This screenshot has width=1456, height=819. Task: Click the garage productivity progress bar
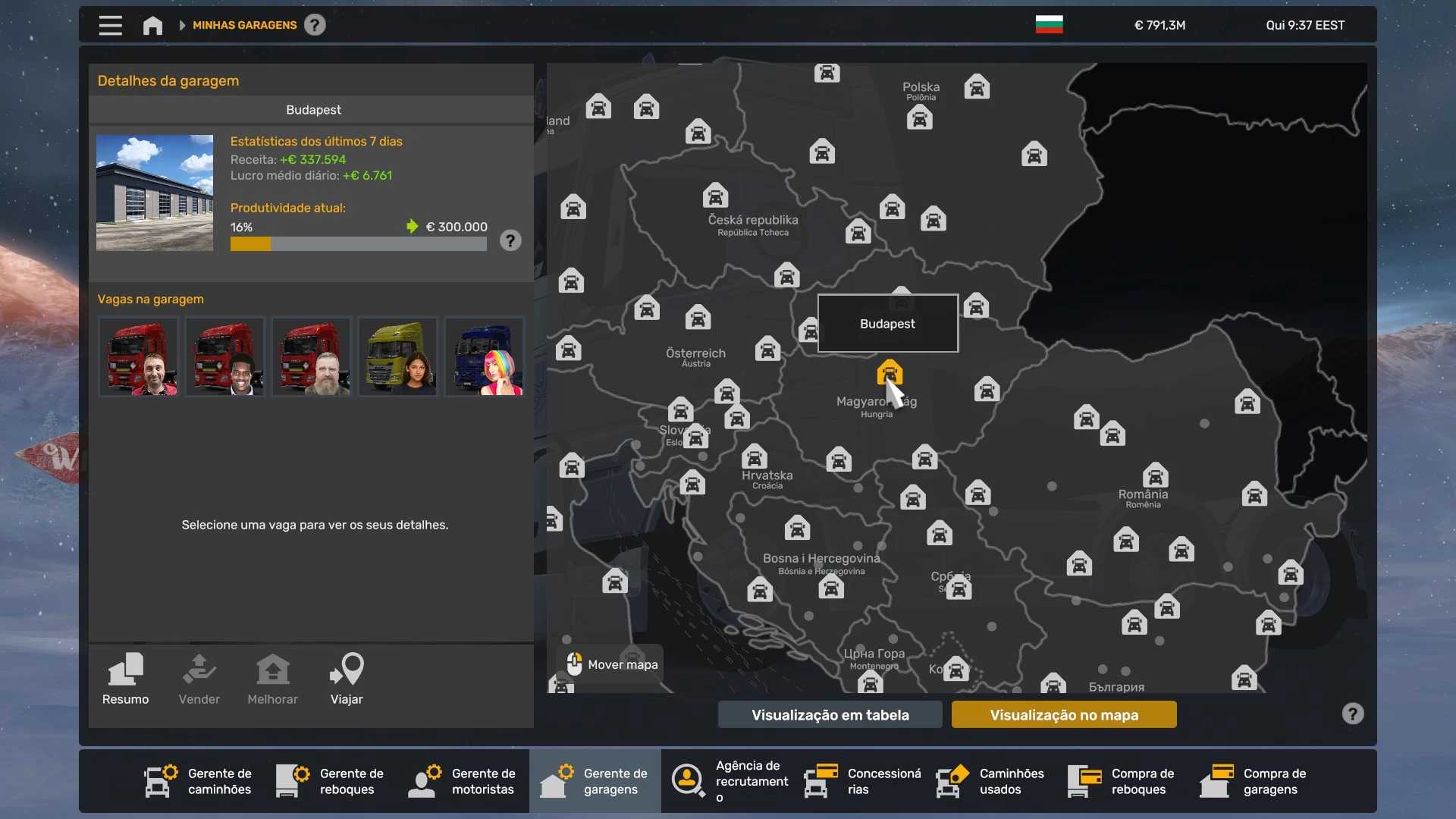click(x=358, y=244)
